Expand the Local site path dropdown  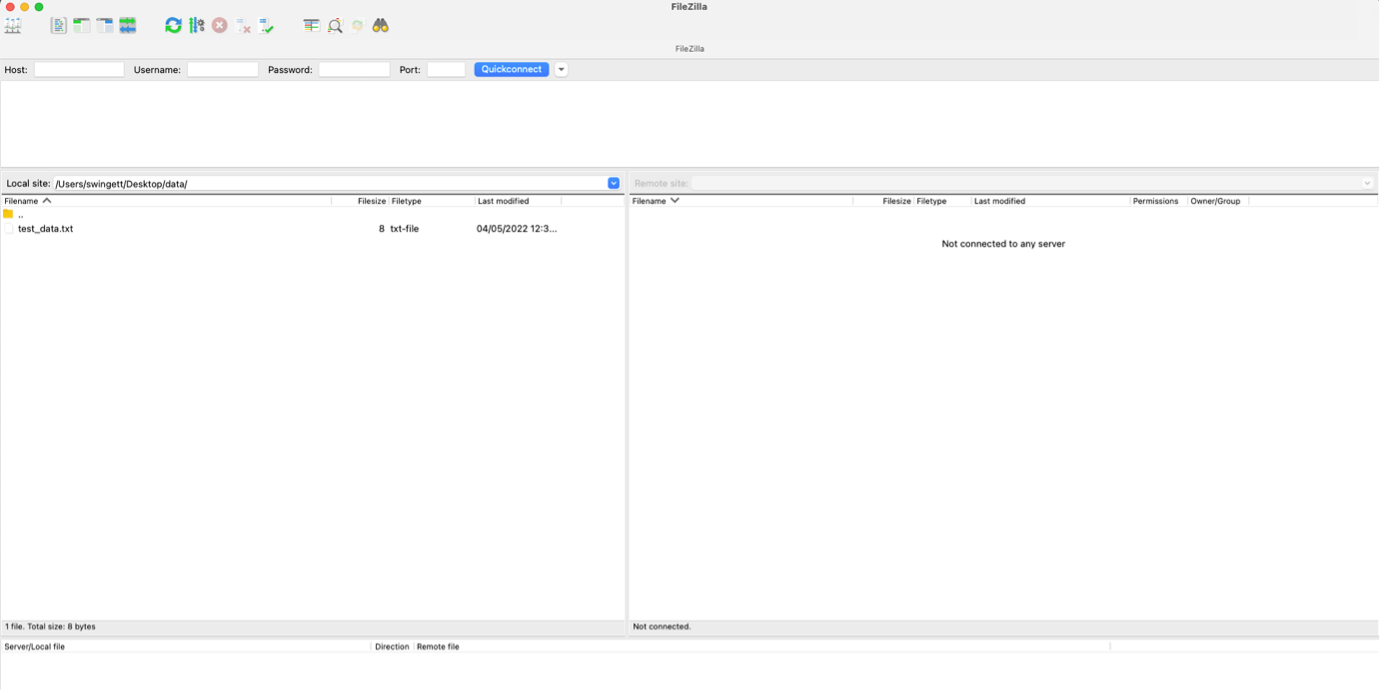pos(614,184)
